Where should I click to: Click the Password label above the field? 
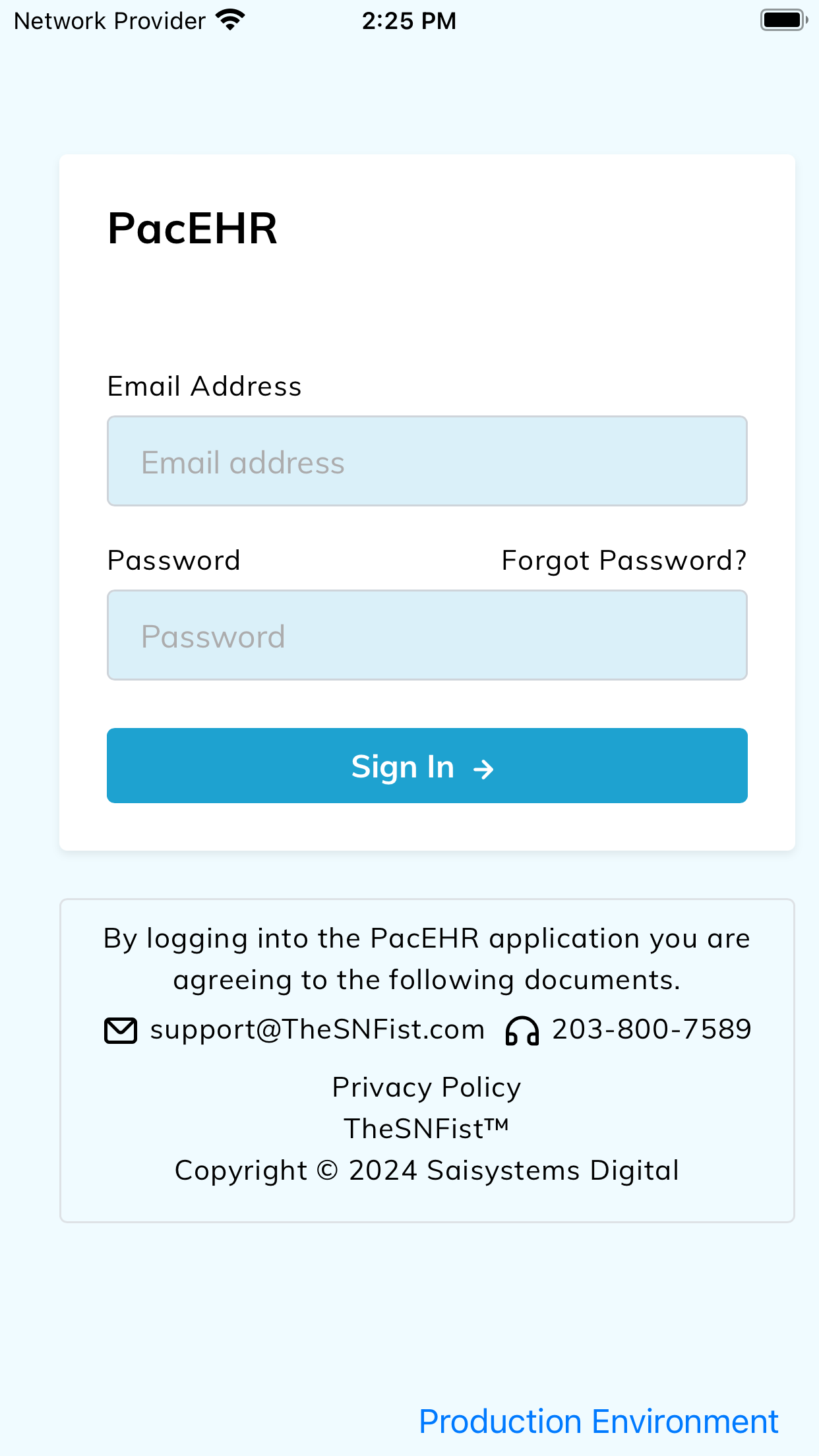click(174, 561)
